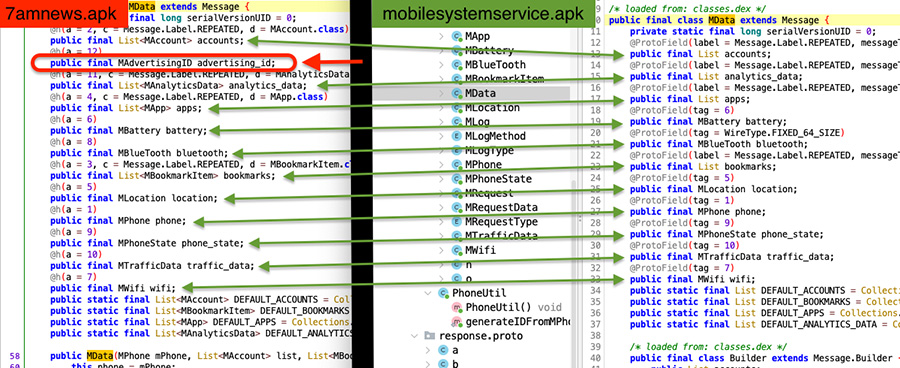Select MRequestType in the class tree
The height and width of the screenshot is (368, 900).
click(502, 222)
